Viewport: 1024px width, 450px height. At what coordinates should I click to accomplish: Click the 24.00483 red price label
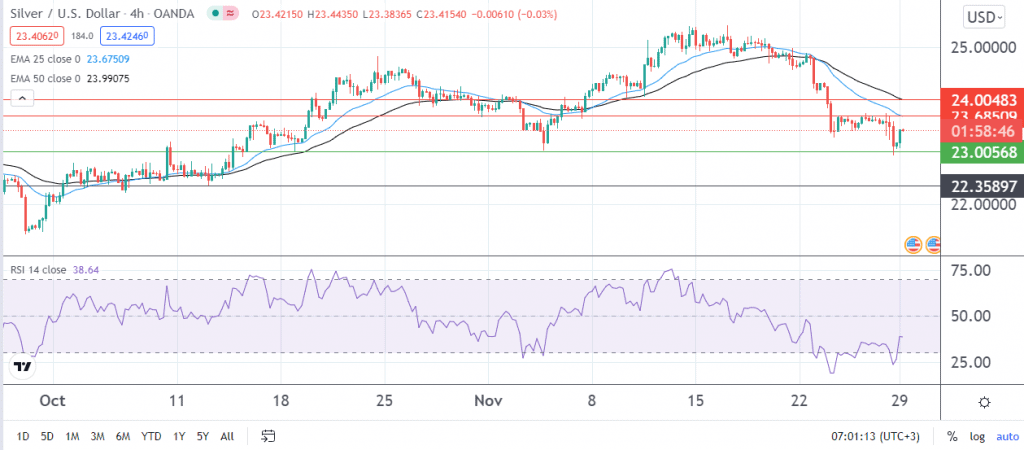tap(981, 101)
